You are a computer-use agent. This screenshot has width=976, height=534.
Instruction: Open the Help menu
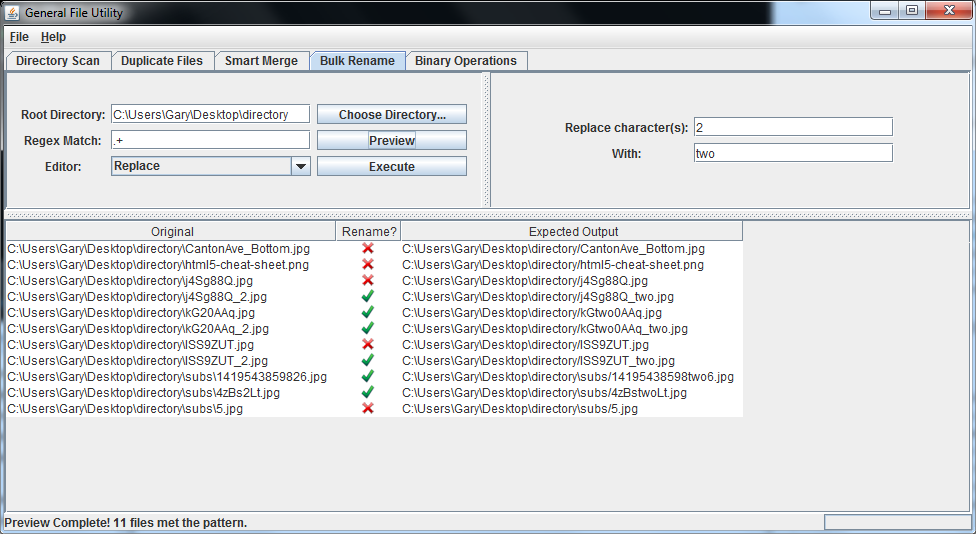53,37
